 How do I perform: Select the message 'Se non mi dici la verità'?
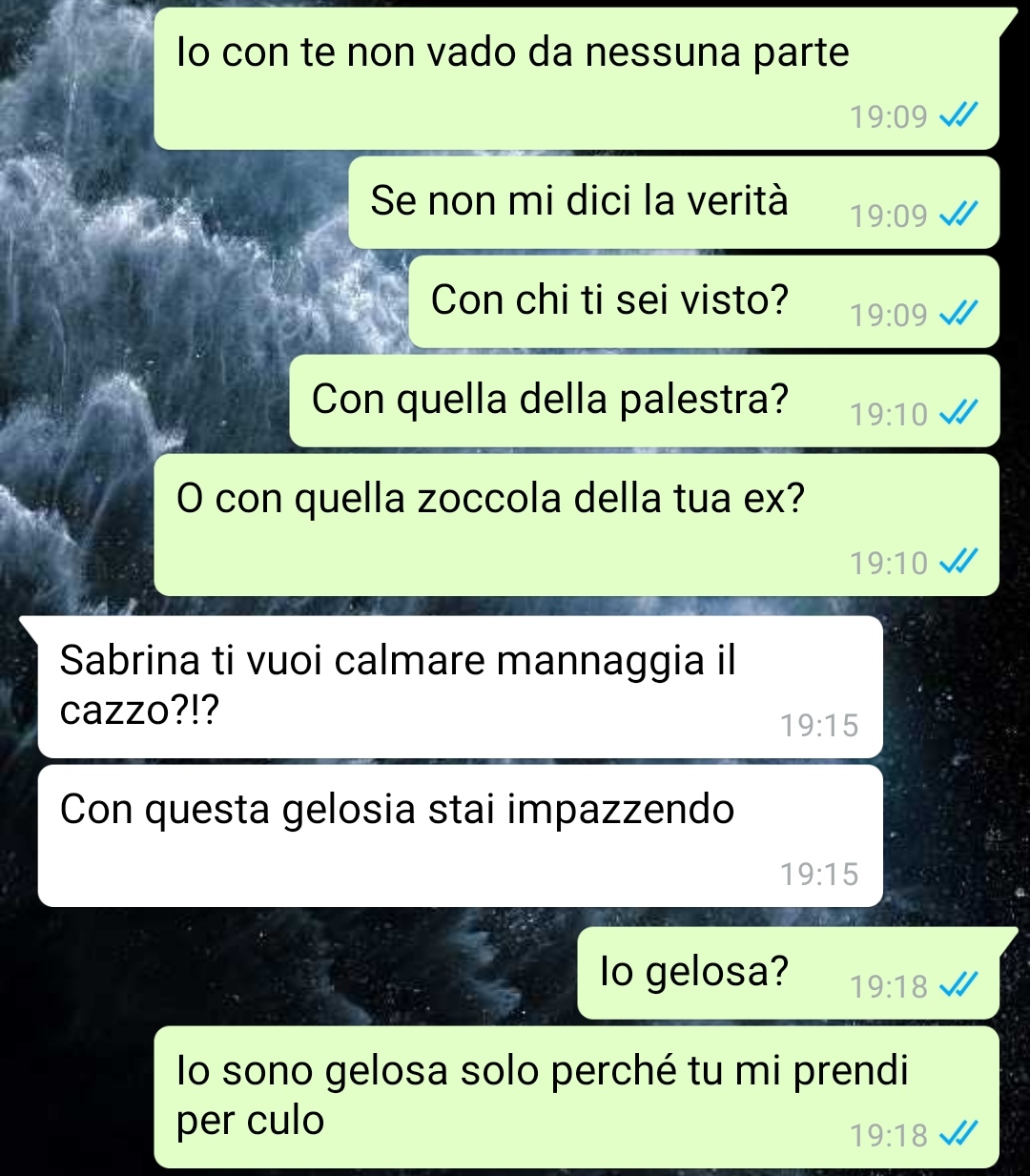[x=673, y=203]
